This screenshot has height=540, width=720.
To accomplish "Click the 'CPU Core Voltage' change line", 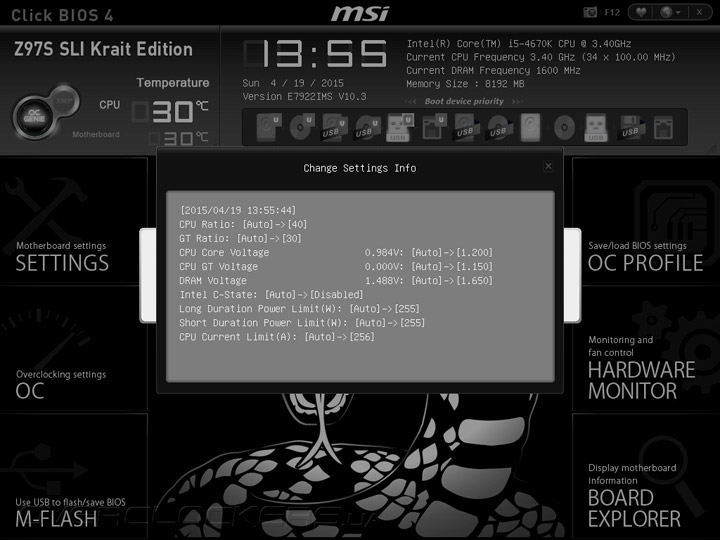I will 336,253.
